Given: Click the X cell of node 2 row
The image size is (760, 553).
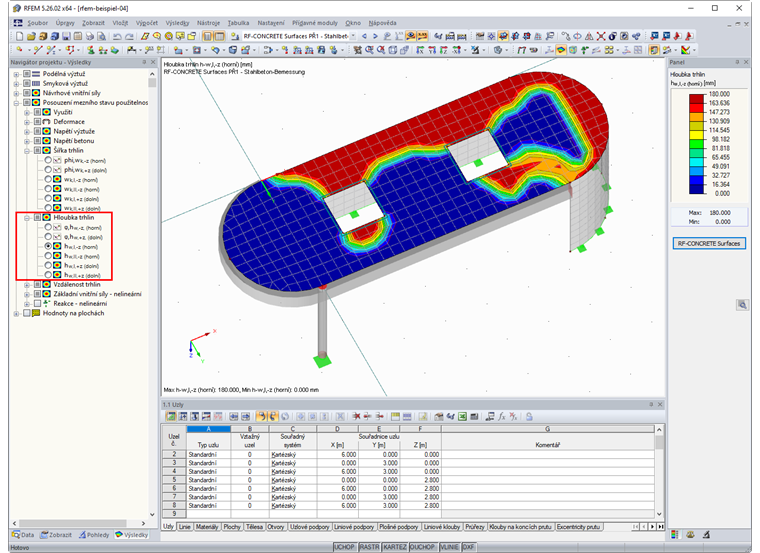Looking at the screenshot, I should coord(337,455).
